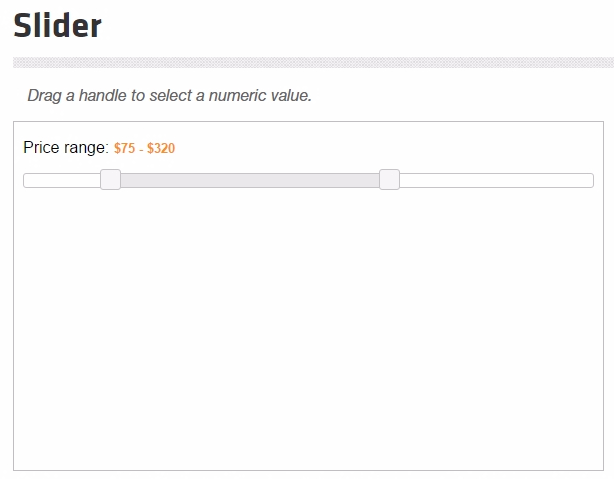Screen dimensions: 614x479
Task: Click the left slider handle at $75
Action: pyautogui.click(x=110, y=180)
